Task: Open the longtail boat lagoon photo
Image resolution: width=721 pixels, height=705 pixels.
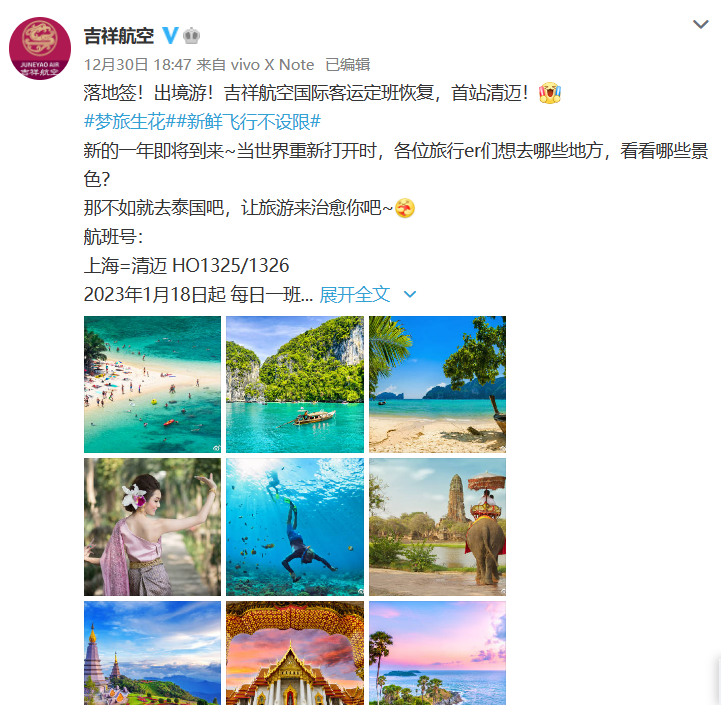Action: point(295,384)
